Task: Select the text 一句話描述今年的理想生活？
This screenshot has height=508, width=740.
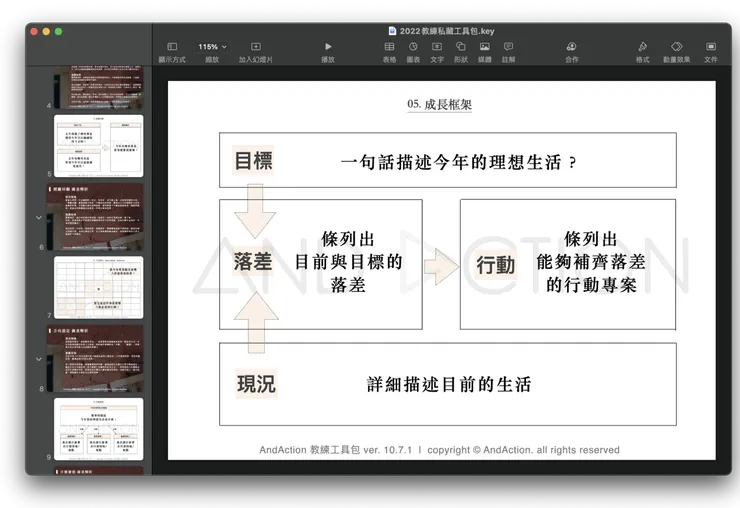Action: click(x=458, y=162)
